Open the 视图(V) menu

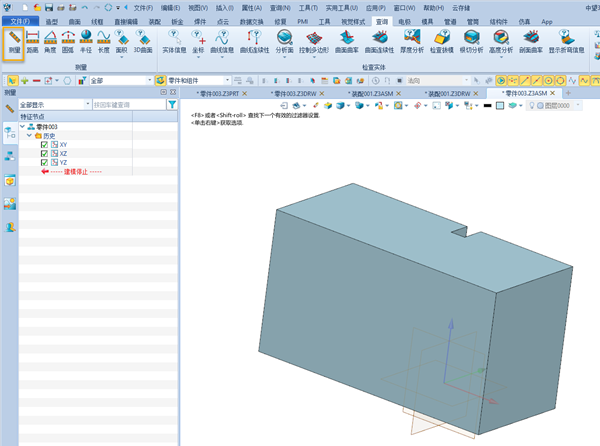(198, 8)
